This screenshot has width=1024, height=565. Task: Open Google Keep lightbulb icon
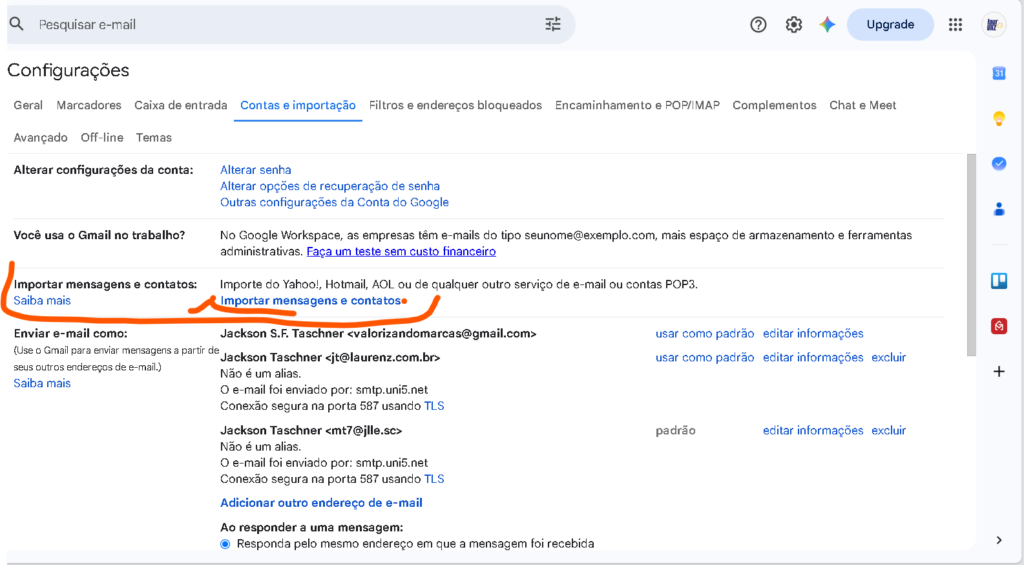click(x=999, y=119)
